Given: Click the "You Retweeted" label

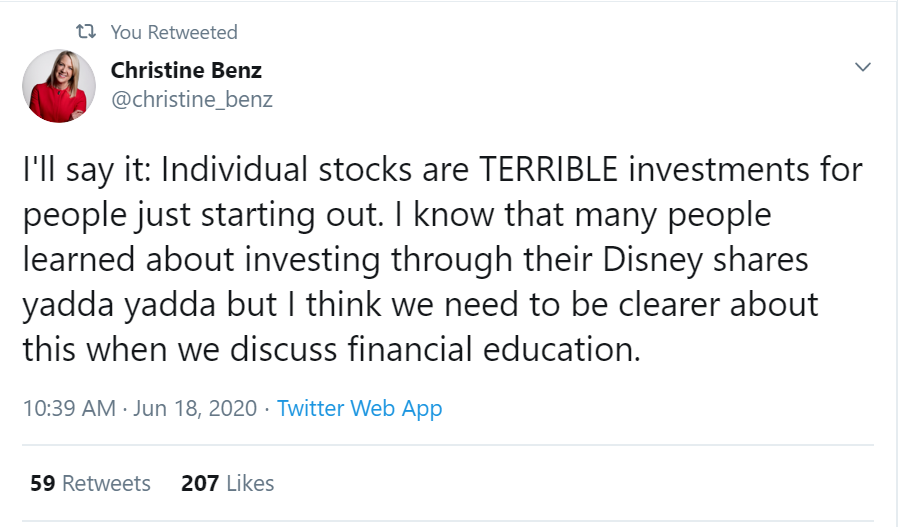Looking at the screenshot, I should click(174, 33).
